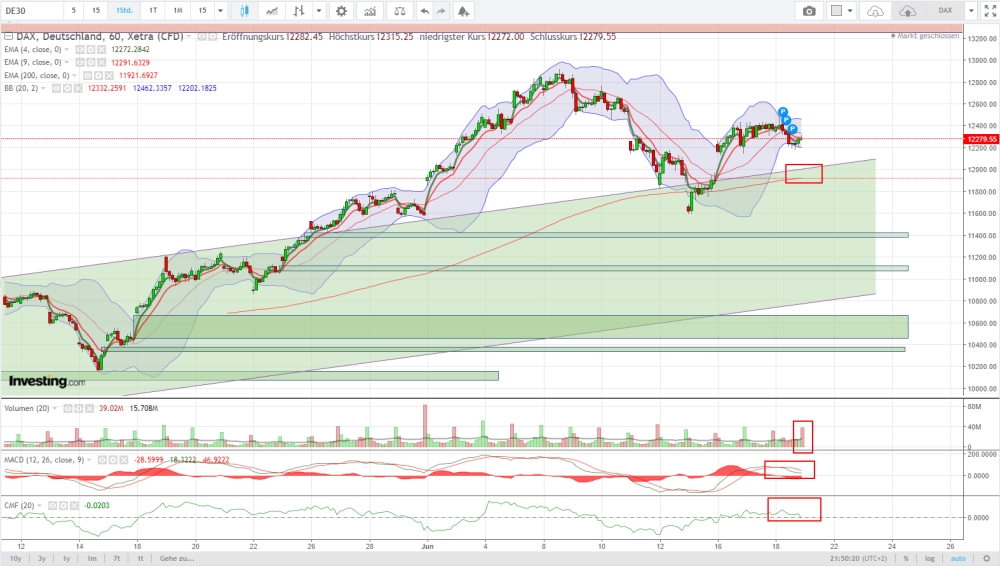Open settings gear for EMA (9, close, 0)
The image size is (1000, 566).
click(x=91, y=63)
